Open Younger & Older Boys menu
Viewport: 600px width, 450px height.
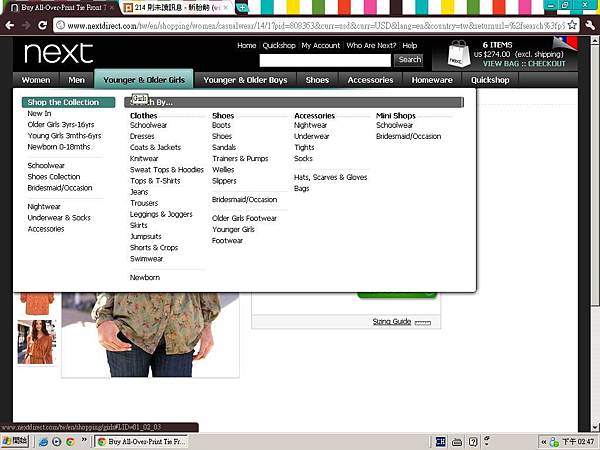[245, 80]
